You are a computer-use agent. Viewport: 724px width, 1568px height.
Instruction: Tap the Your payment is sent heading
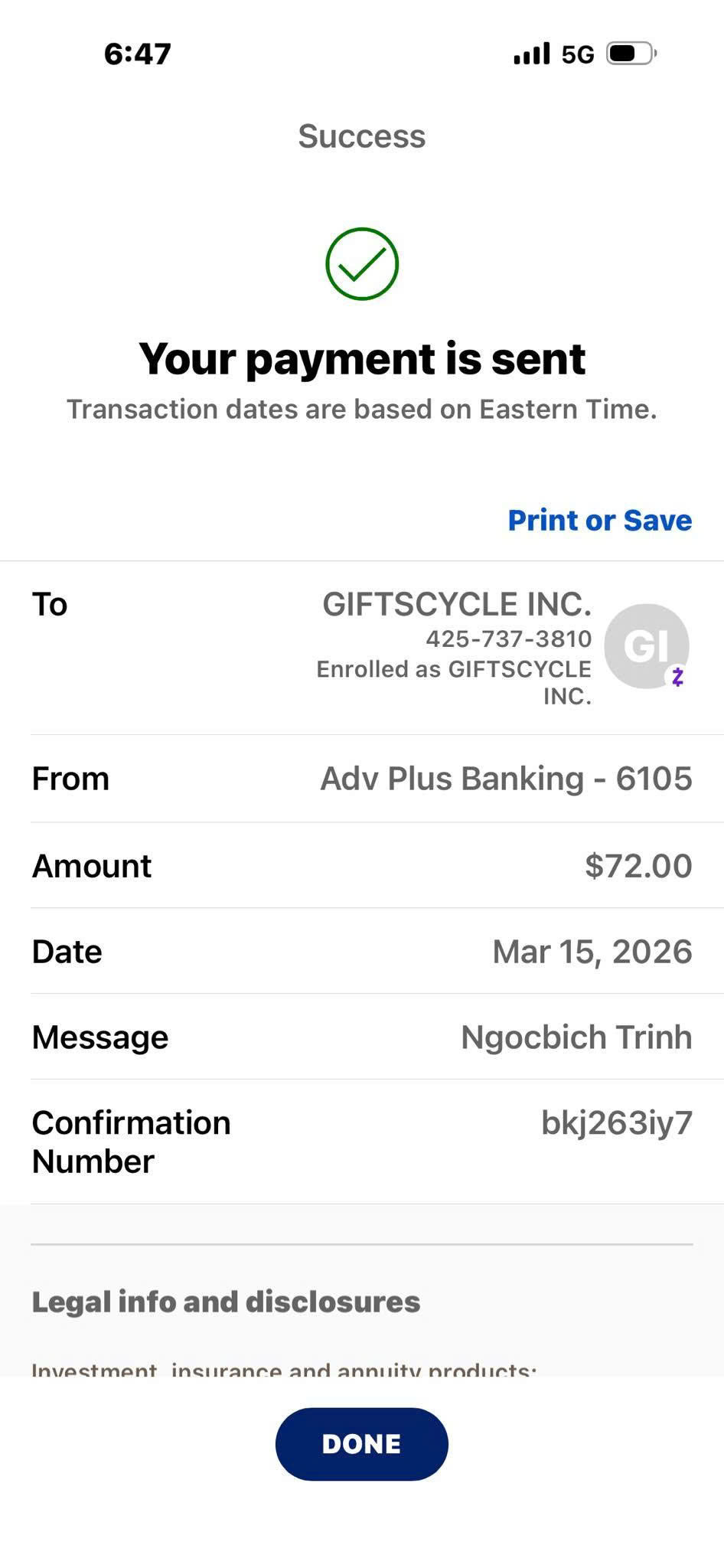coord(362,358)
